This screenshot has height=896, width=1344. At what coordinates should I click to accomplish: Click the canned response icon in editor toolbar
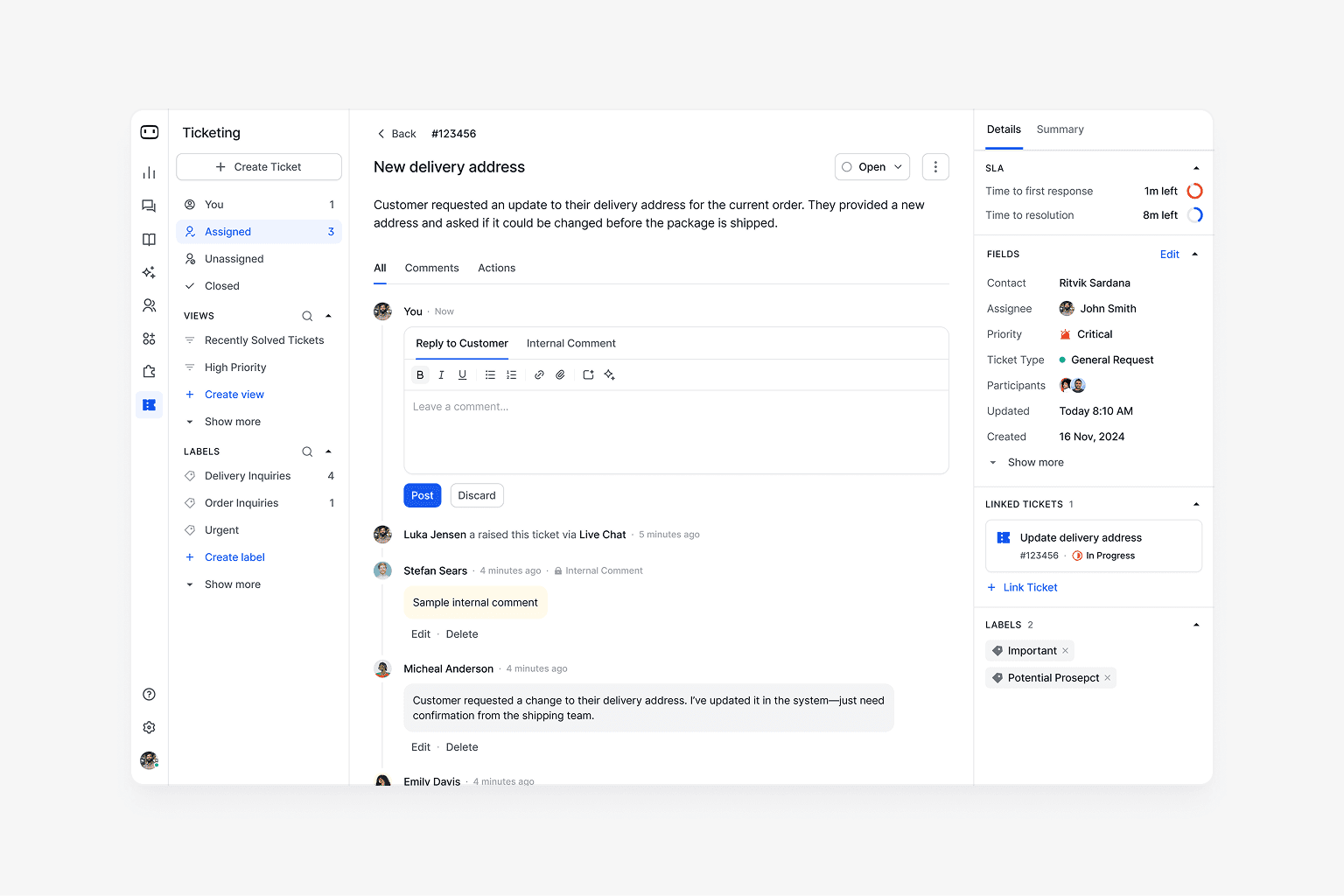click(x=588, y=375)
